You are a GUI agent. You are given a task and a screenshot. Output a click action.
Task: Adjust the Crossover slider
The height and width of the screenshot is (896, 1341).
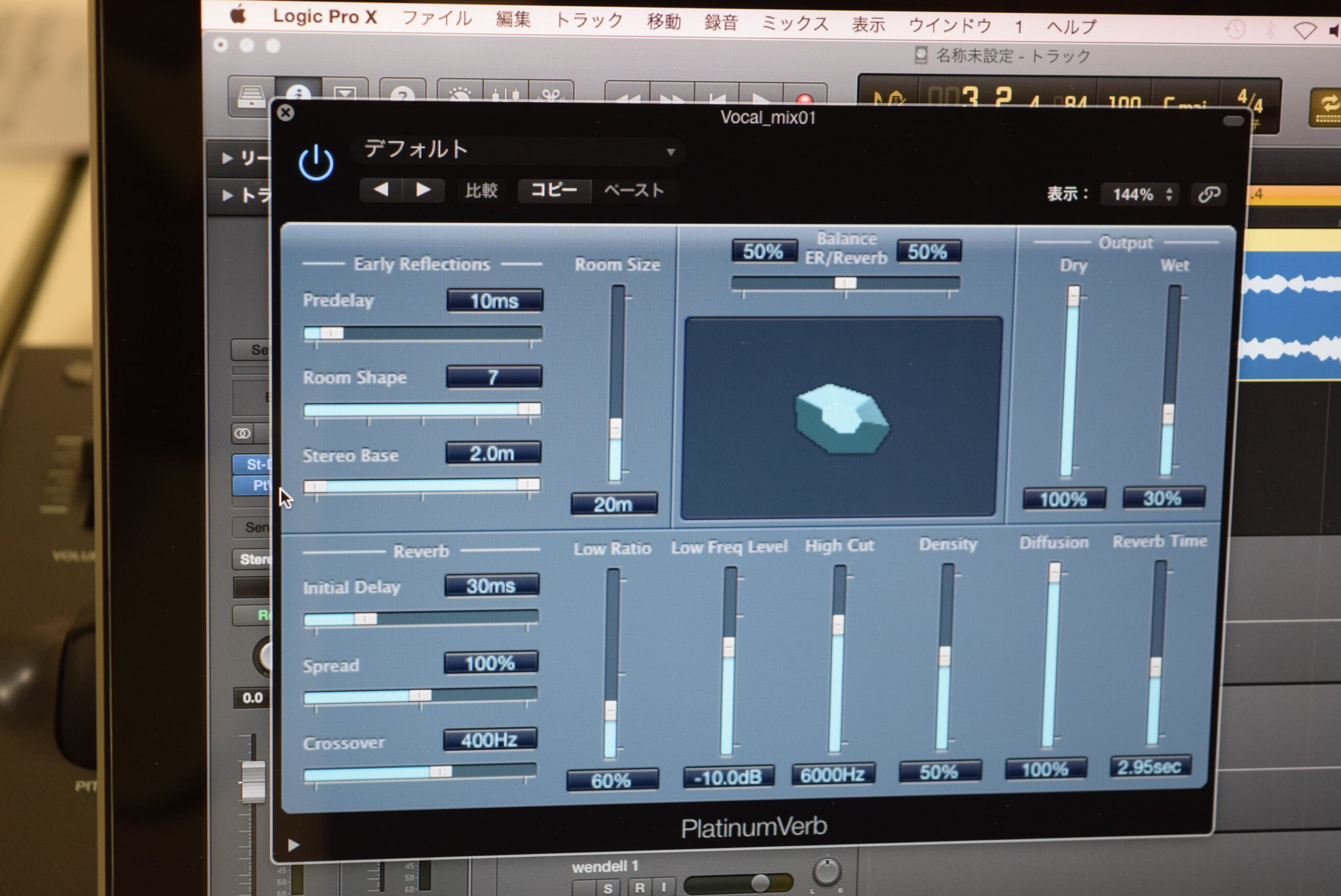click(x=419, y=772)
